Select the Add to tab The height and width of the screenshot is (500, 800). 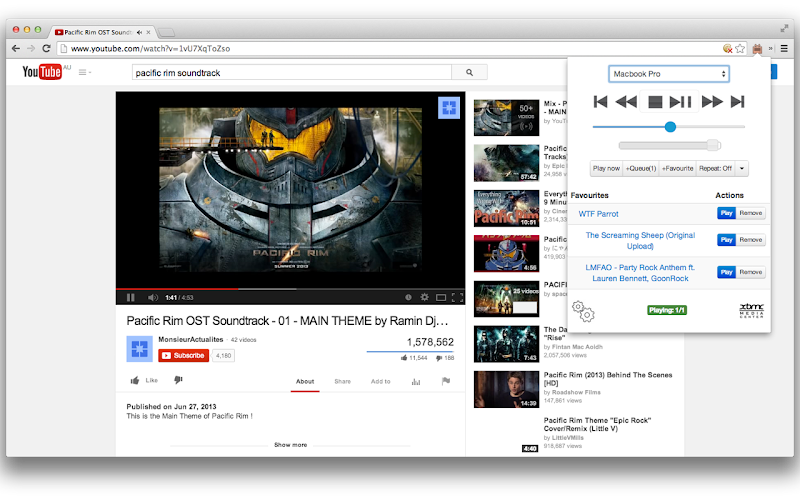click(381, 381)
